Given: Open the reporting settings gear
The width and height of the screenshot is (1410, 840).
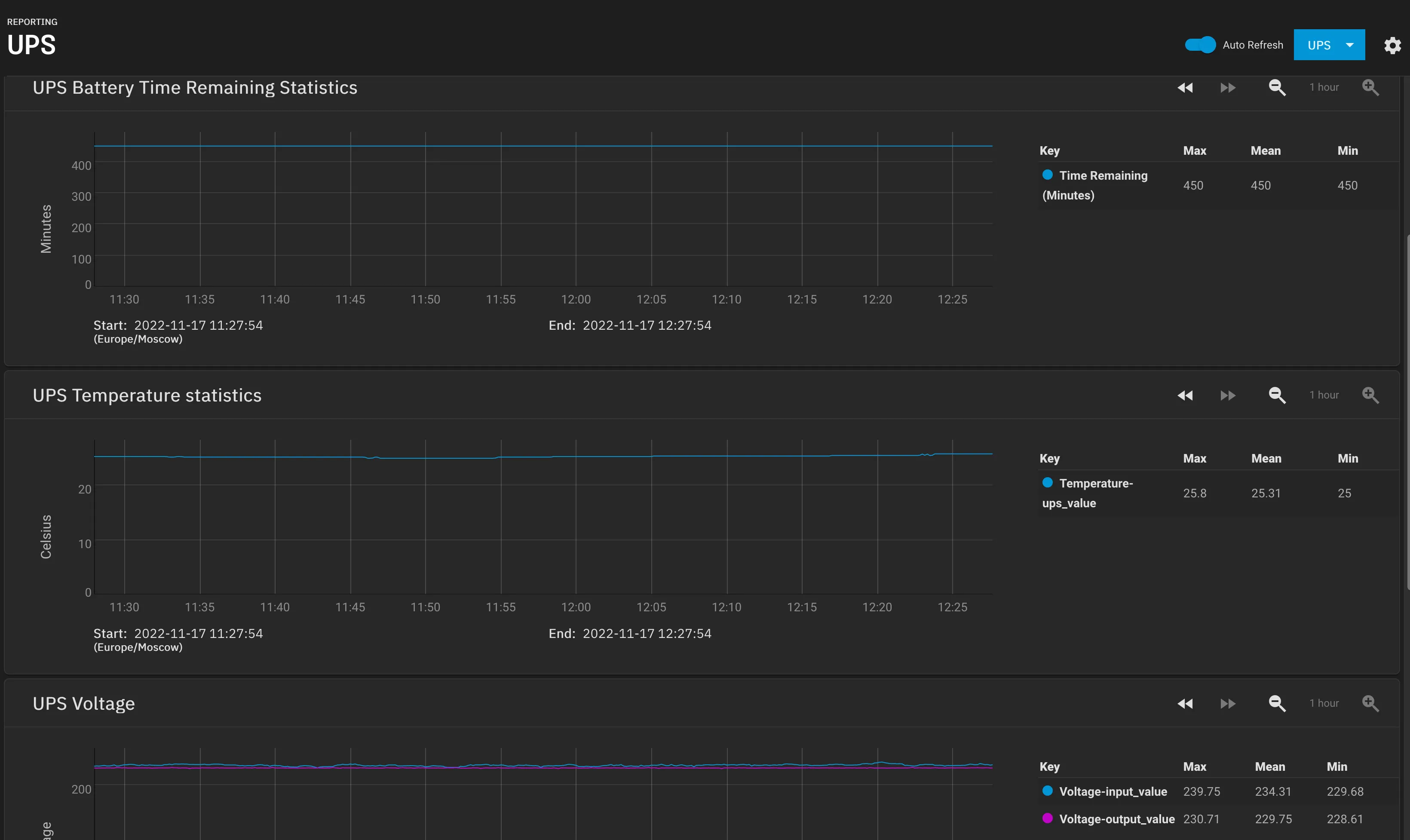Looking at the screenshot, I should point(1392,45).
